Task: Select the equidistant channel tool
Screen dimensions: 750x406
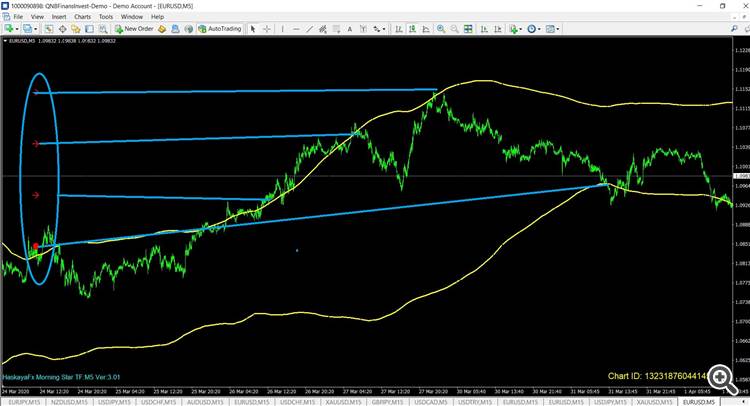Action: point(323,29)
